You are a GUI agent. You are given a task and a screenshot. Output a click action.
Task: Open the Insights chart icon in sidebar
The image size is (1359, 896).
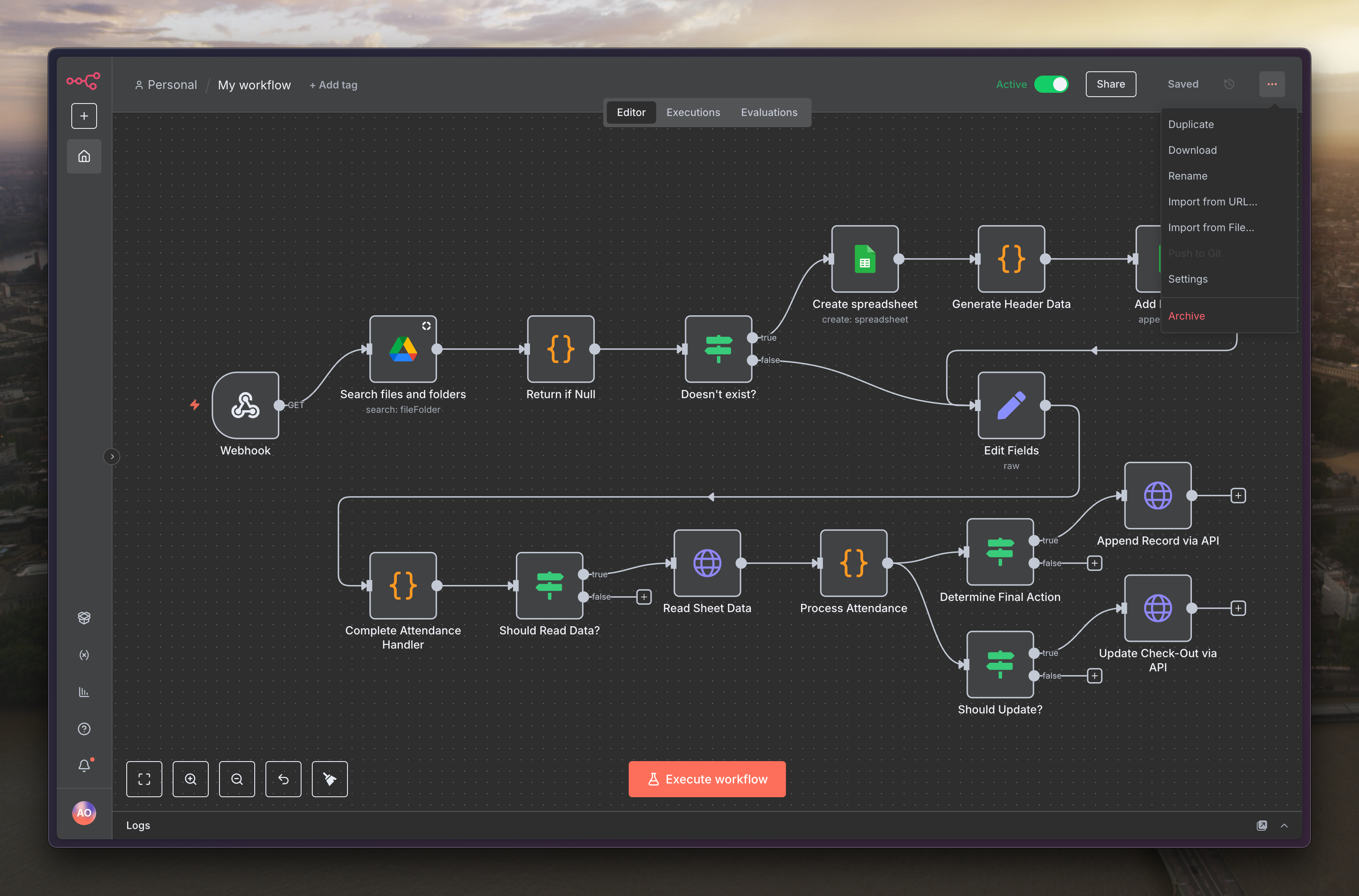[84, 692]
